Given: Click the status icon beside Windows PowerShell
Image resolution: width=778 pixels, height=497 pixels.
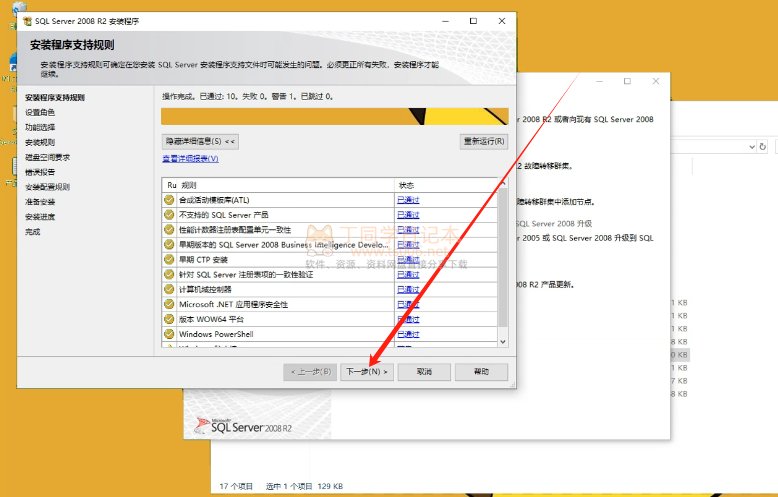Looking at the screenshot, I should point(169,334).
